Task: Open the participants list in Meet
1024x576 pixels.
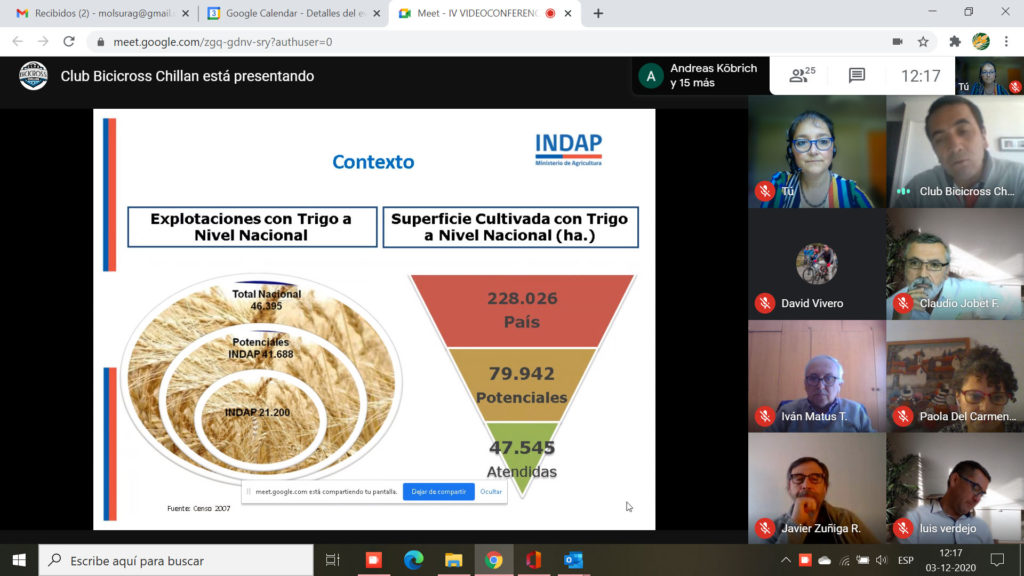Action: (x=802, y=75)
